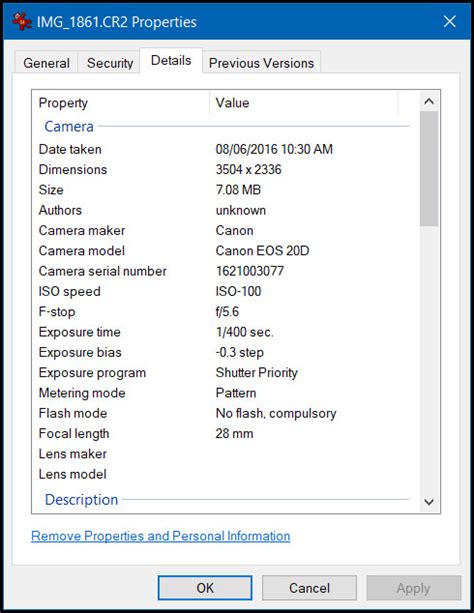The width and height of the screenshot is (474, 613).
Task: Select the Date taken property label
Action: [70, 149]
